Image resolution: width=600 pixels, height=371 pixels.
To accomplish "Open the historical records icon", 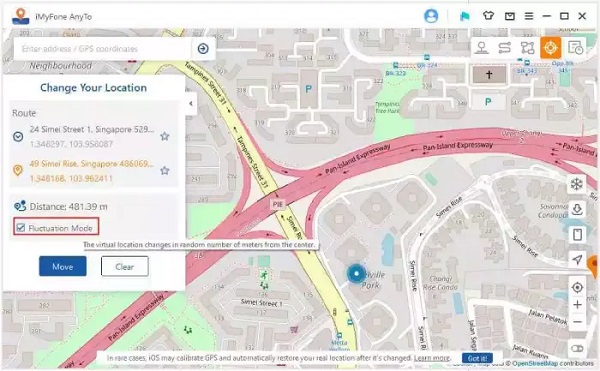I will click(x=575, y=48).
